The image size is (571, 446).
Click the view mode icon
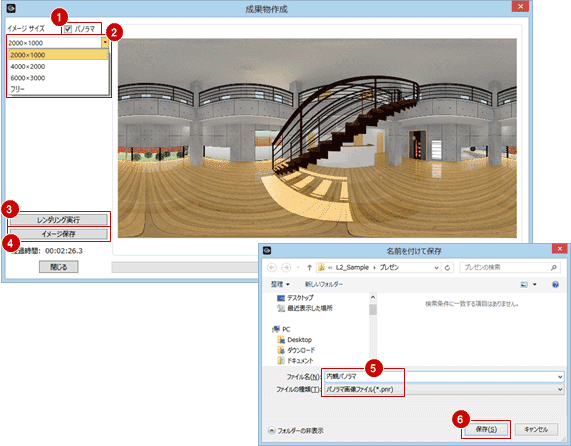pyautogui.click(x=524, y=284)
